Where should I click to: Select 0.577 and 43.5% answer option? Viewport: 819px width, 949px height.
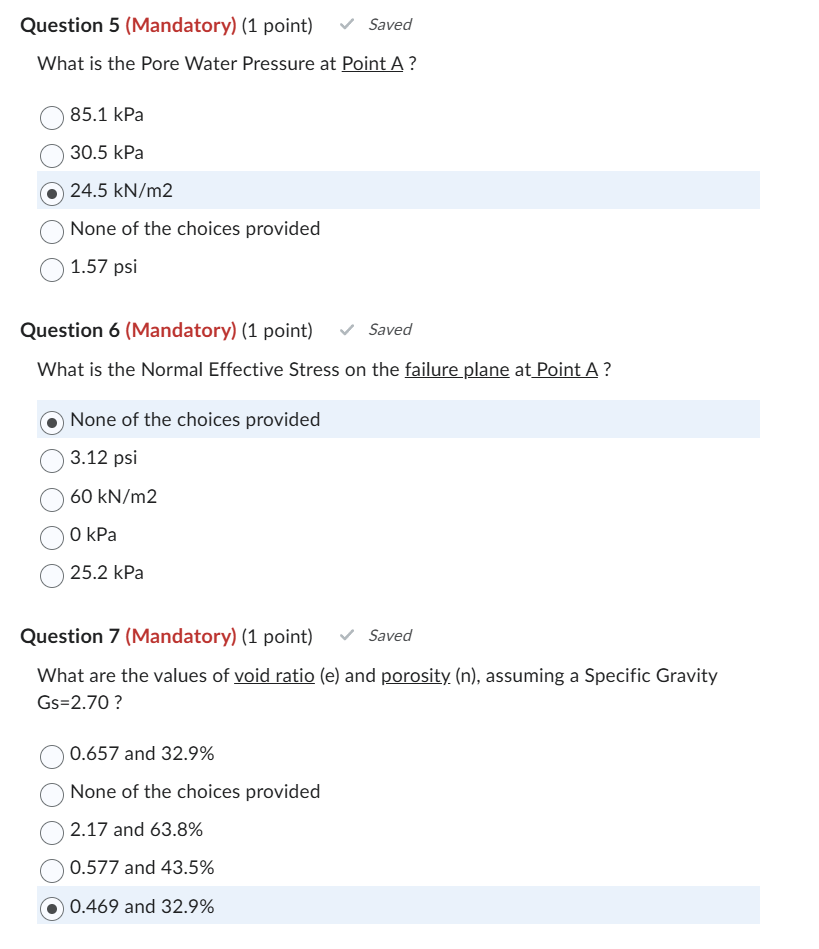[51, 871]
